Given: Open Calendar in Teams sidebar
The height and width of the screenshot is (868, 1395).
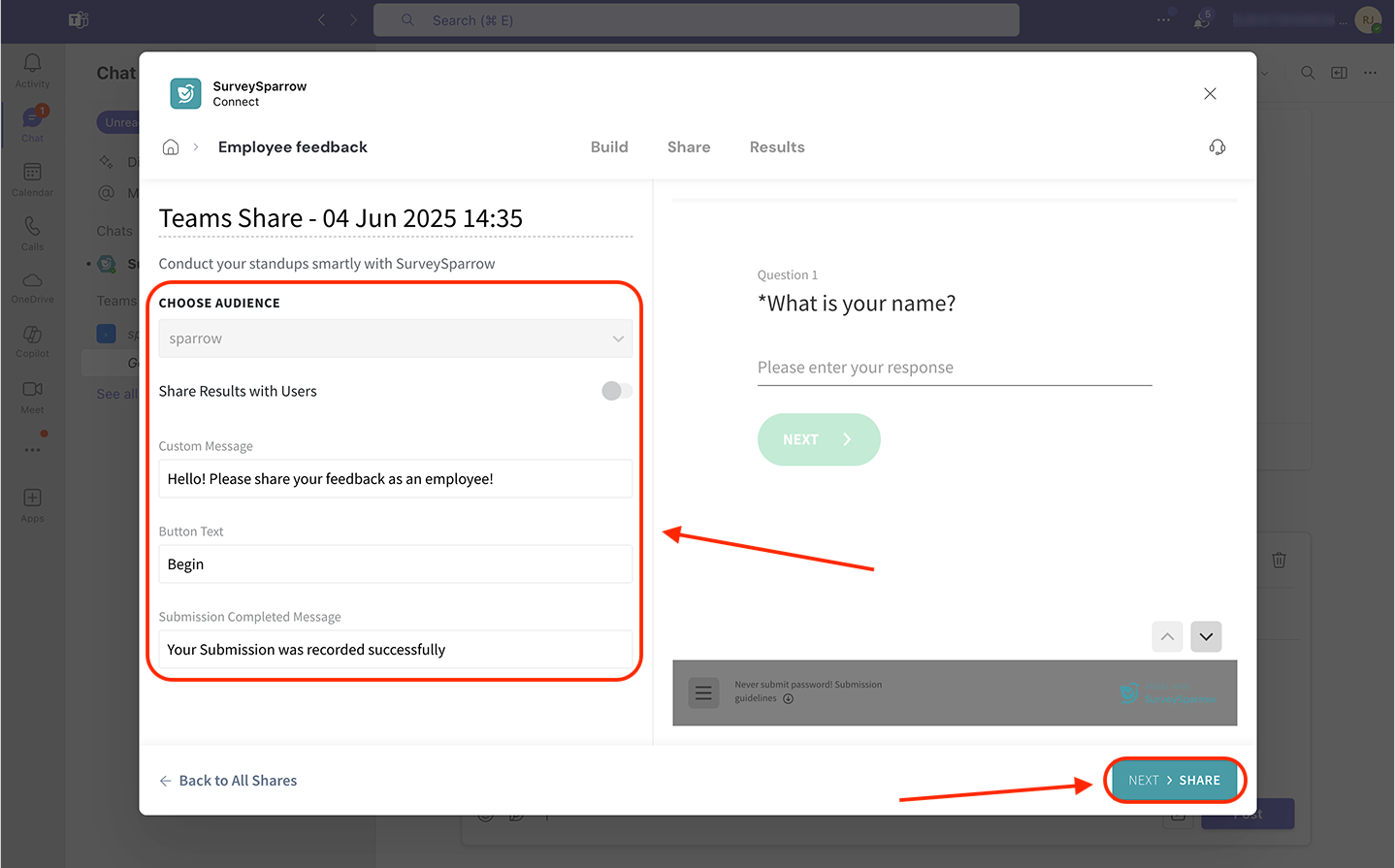Looking at the screenshot, I should point(32,177).
